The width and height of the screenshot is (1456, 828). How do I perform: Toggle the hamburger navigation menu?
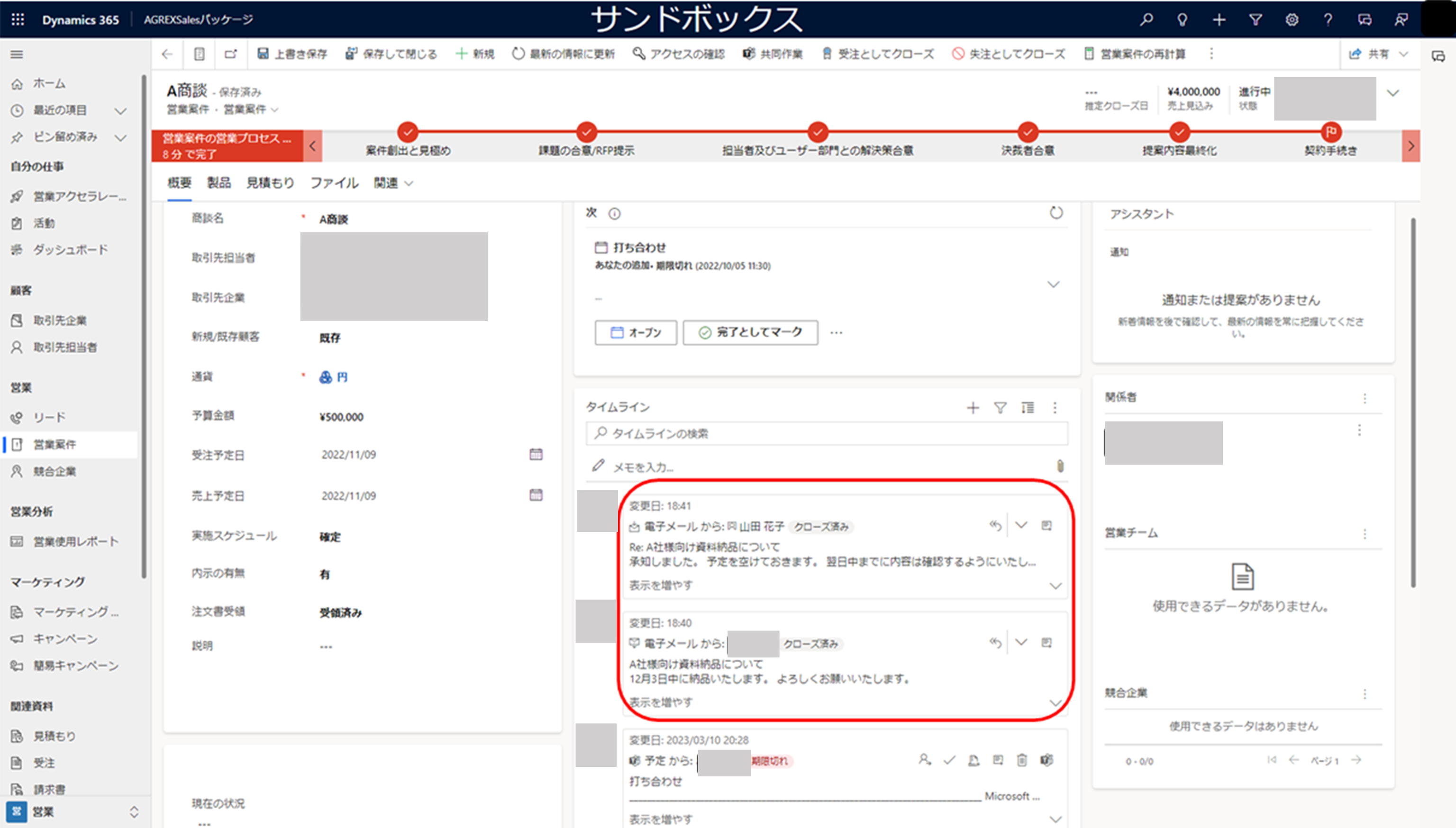[17, 54]
